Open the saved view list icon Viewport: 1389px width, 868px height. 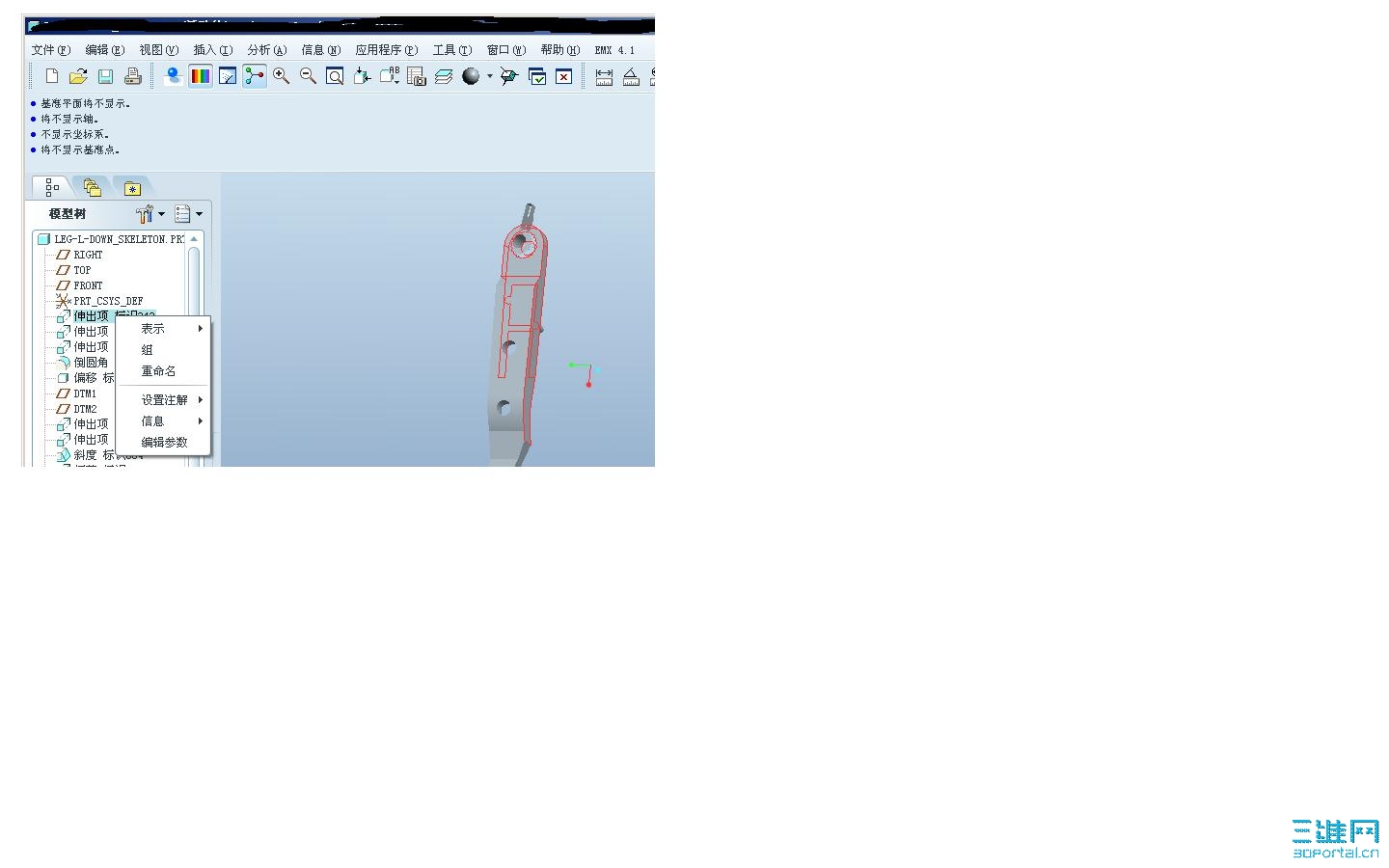[390, 76]
